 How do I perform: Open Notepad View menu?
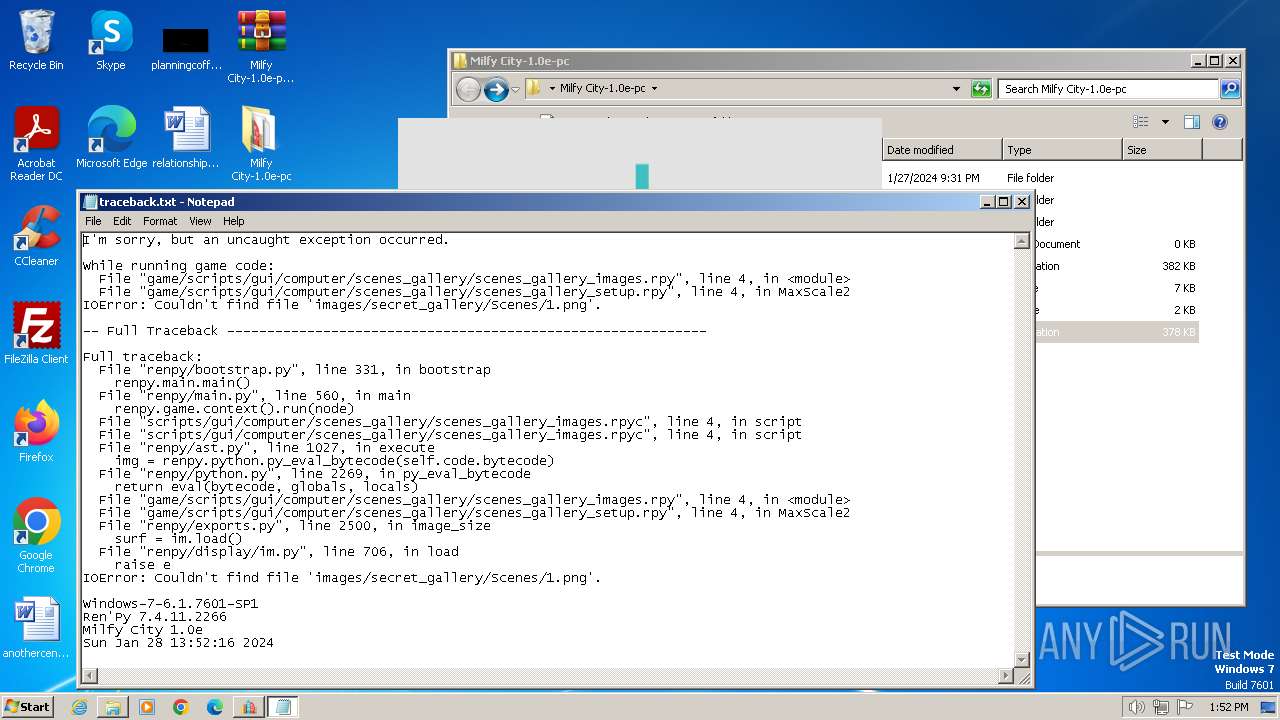[x=200, y=221]
